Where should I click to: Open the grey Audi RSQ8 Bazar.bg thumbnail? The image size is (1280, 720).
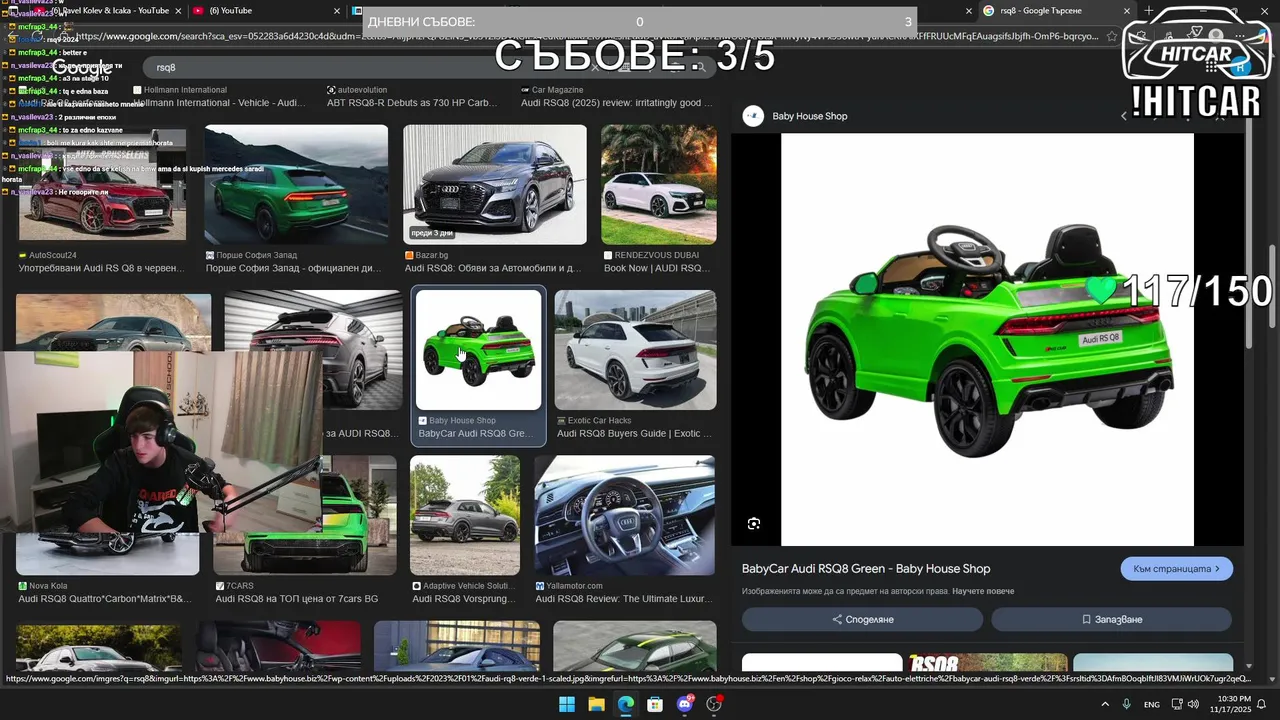tap(495, 185)
